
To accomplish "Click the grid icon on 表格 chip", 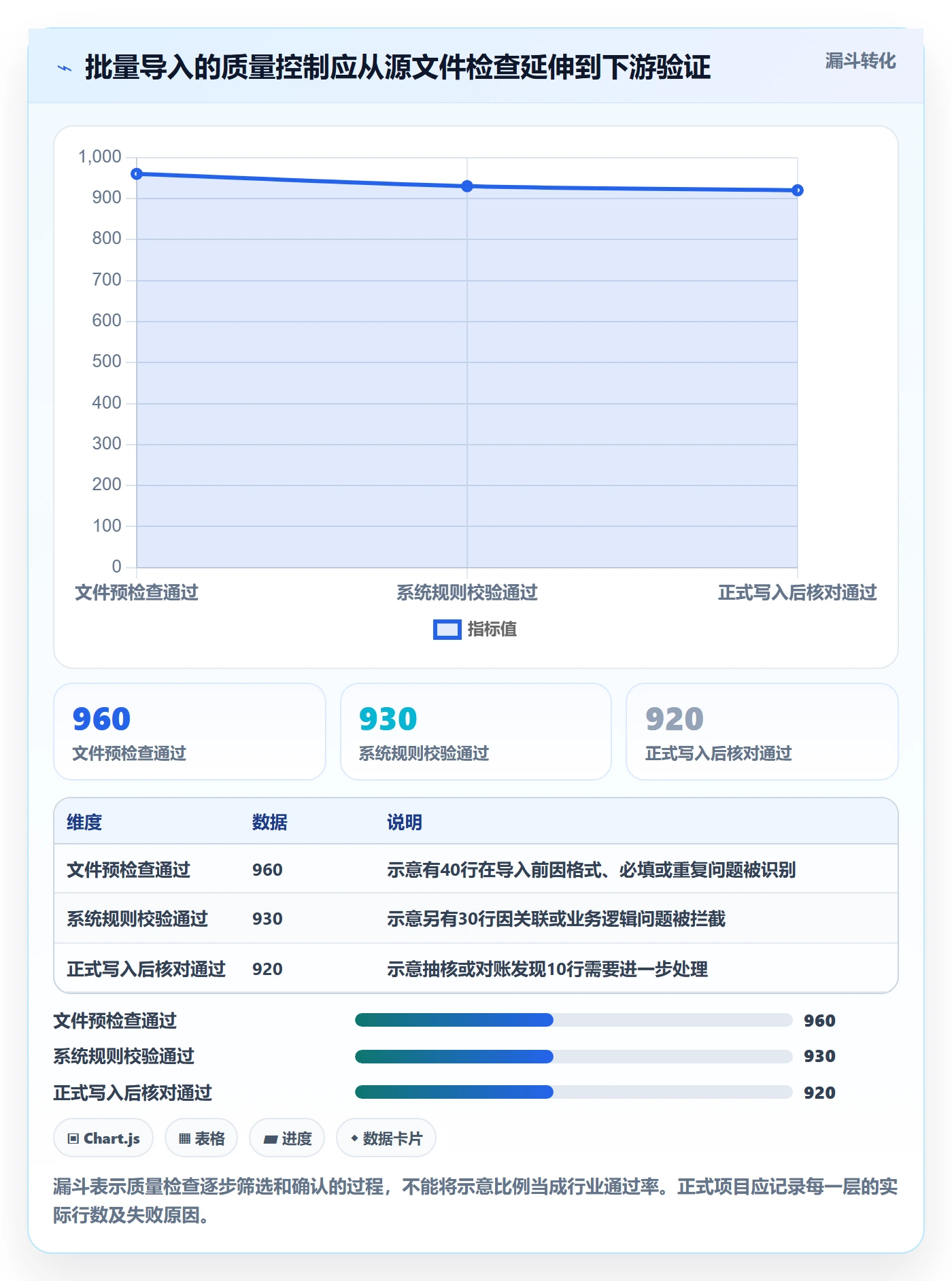I will [184, 1138].
